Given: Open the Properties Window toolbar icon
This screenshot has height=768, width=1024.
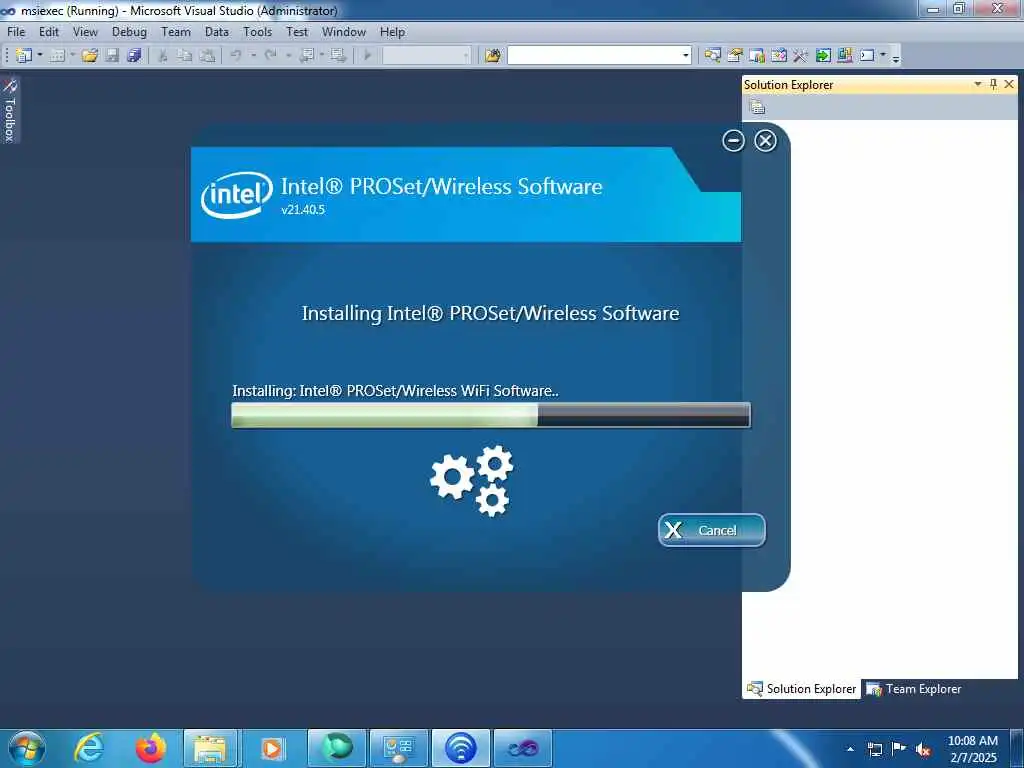Looking at the screenshot, I should tap(735, 56).
